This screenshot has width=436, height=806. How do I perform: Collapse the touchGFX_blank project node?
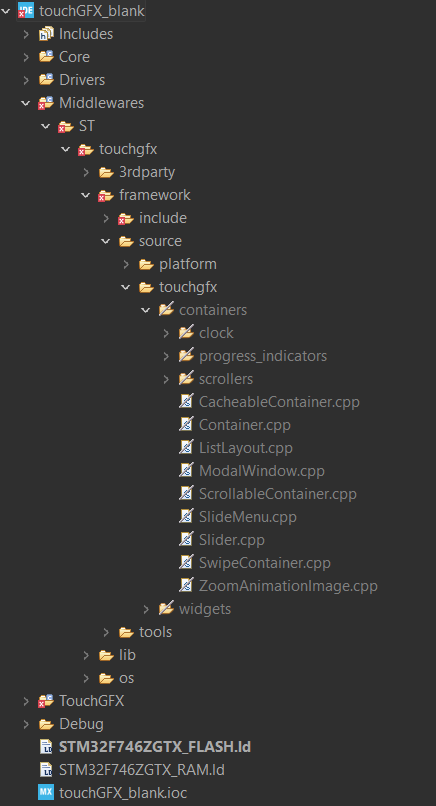pyautogui.click(x=6, y=11)
